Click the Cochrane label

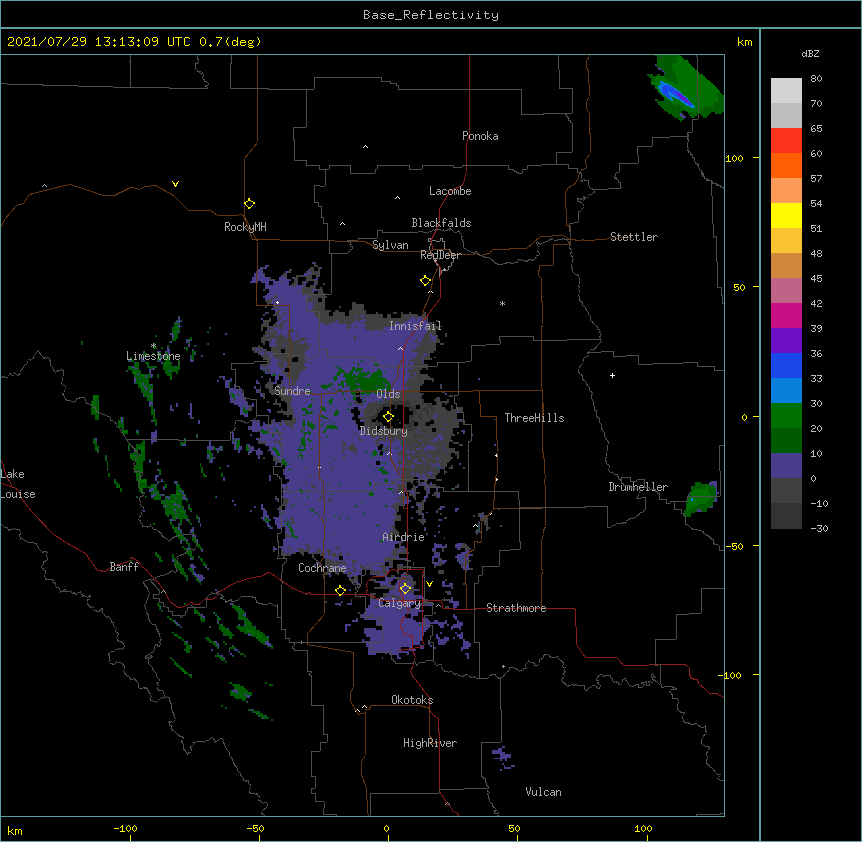click(x=322, y=568)
